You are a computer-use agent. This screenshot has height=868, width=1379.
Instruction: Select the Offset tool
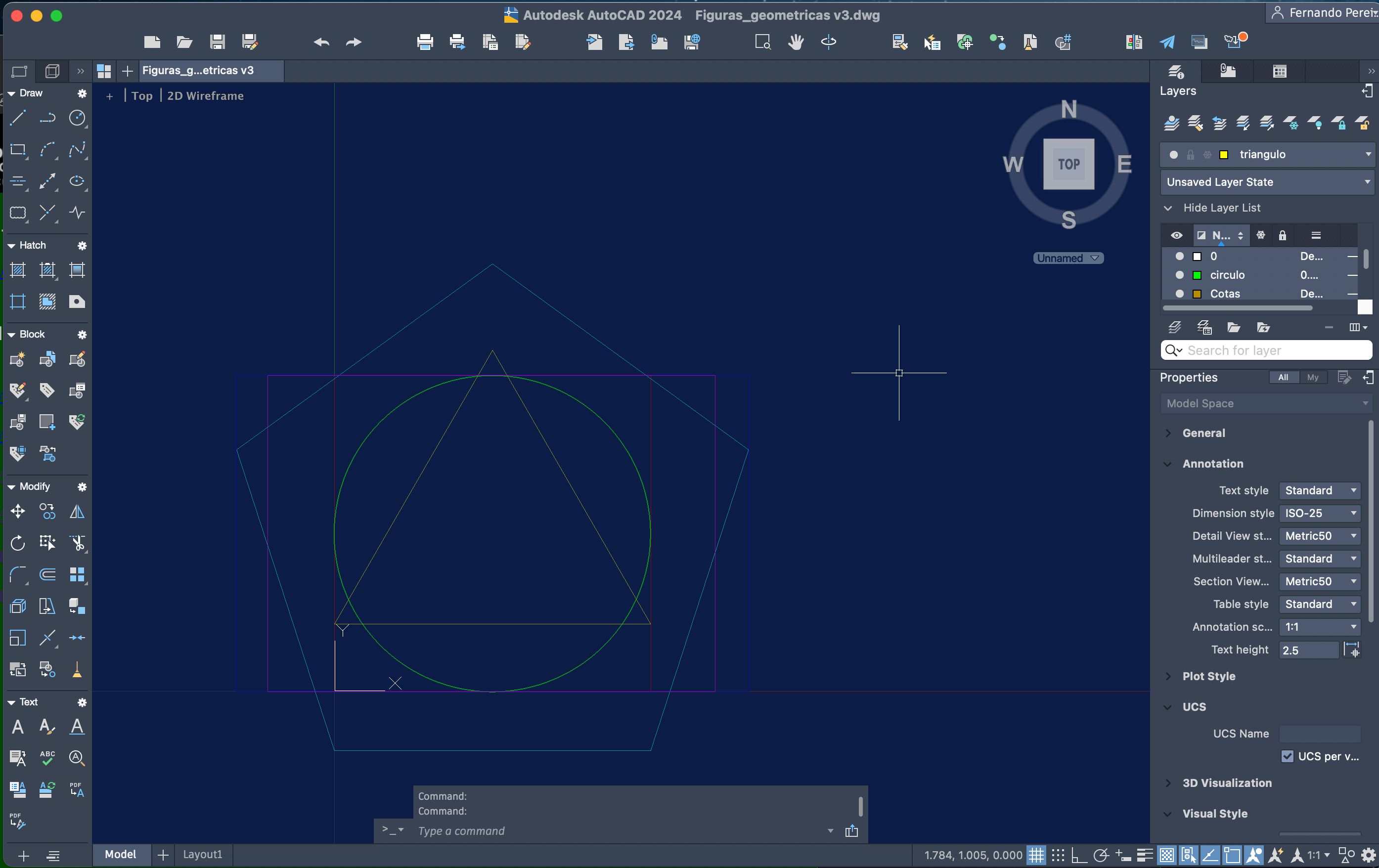point(47,574)
